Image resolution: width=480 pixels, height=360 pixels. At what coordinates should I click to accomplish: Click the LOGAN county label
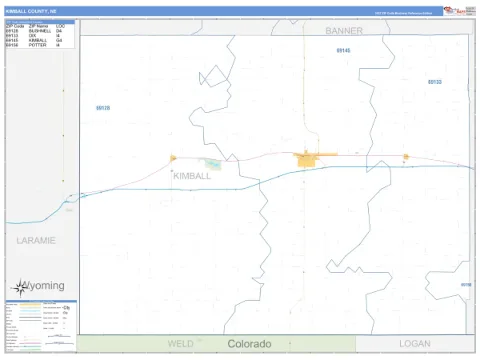[x=415, y=344]
